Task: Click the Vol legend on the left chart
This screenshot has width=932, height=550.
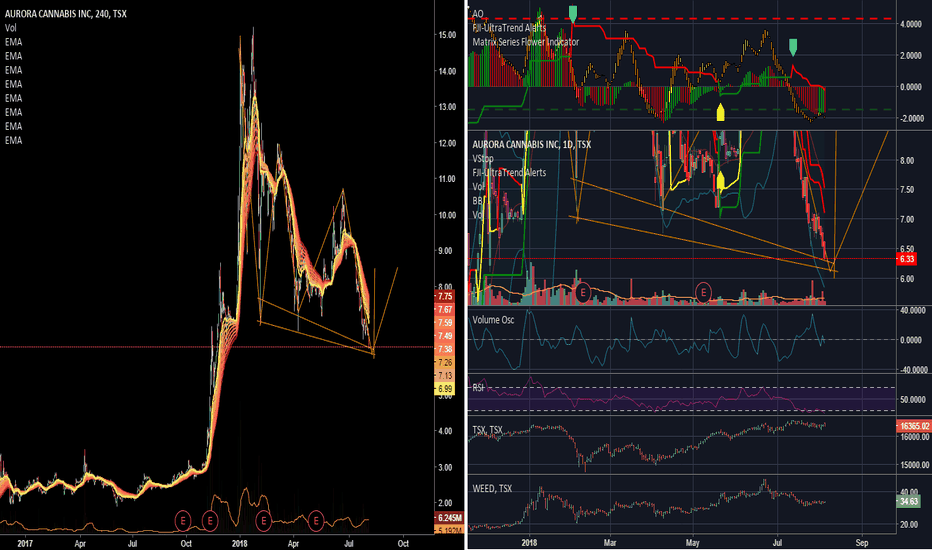Action: pyautogui.click(x=11, y=28)
